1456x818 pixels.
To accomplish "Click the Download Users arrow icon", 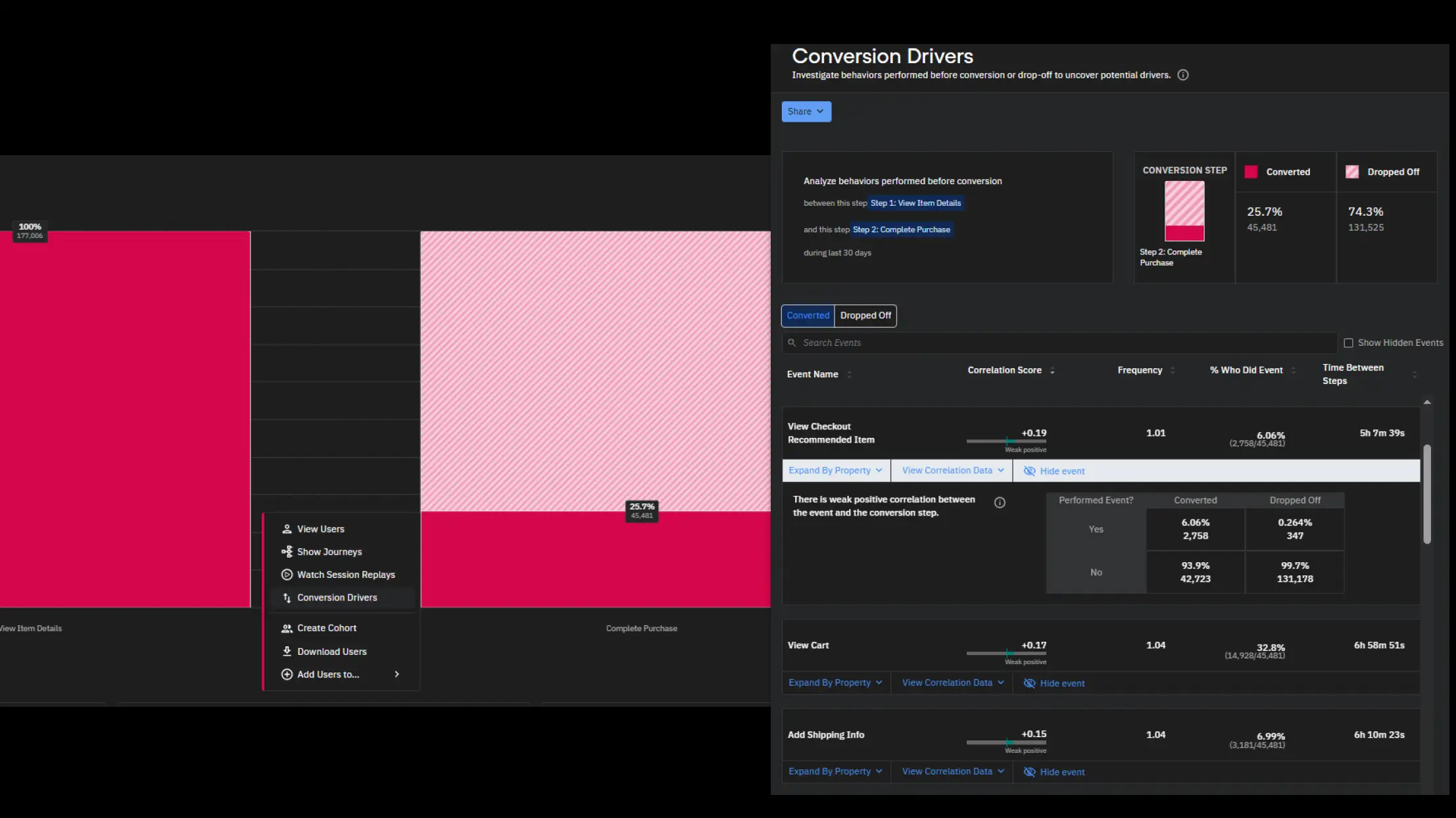I will pos(287,652).
